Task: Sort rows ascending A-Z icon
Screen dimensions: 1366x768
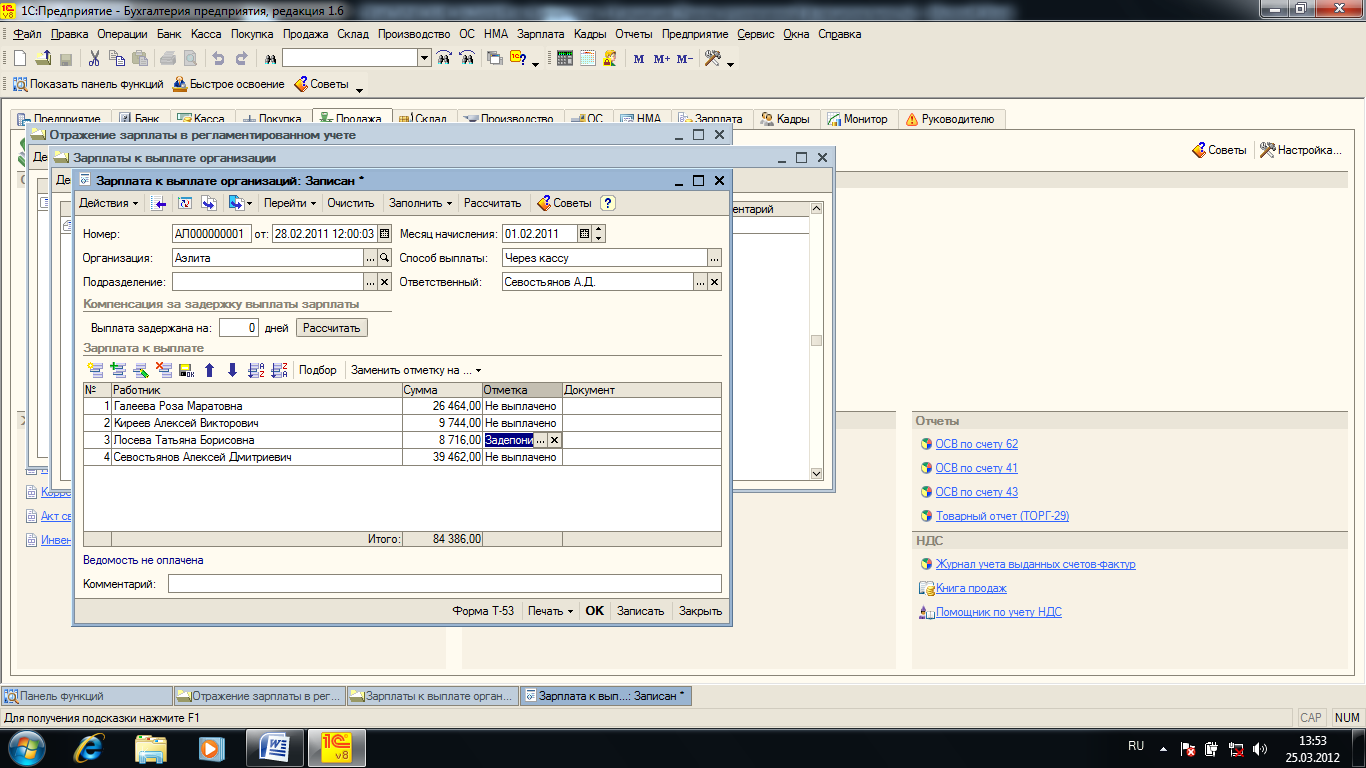Action: 255,370
